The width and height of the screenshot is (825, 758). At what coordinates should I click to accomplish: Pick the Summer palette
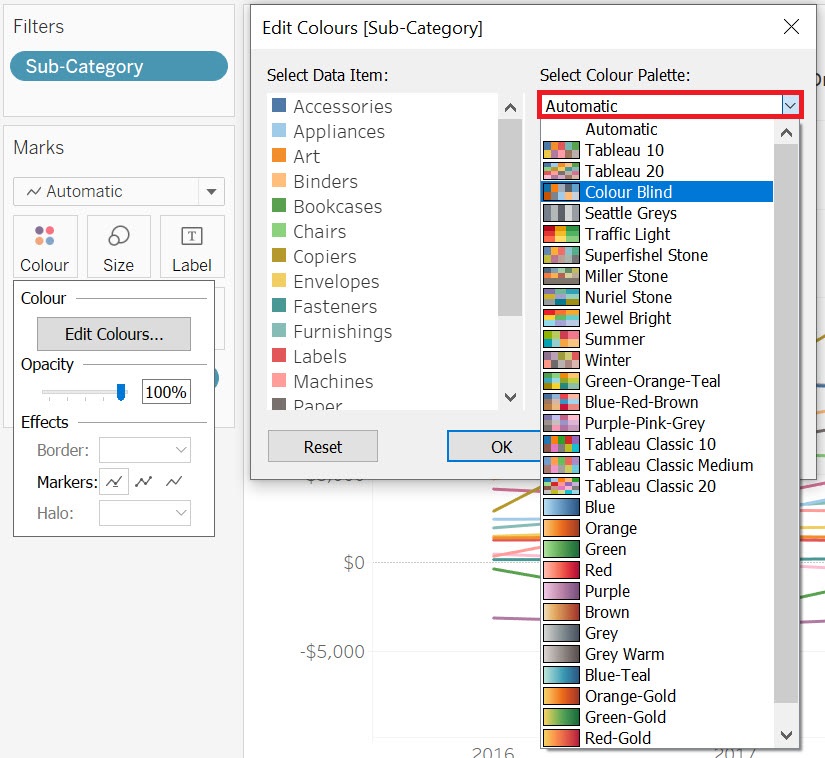(657, 339)
